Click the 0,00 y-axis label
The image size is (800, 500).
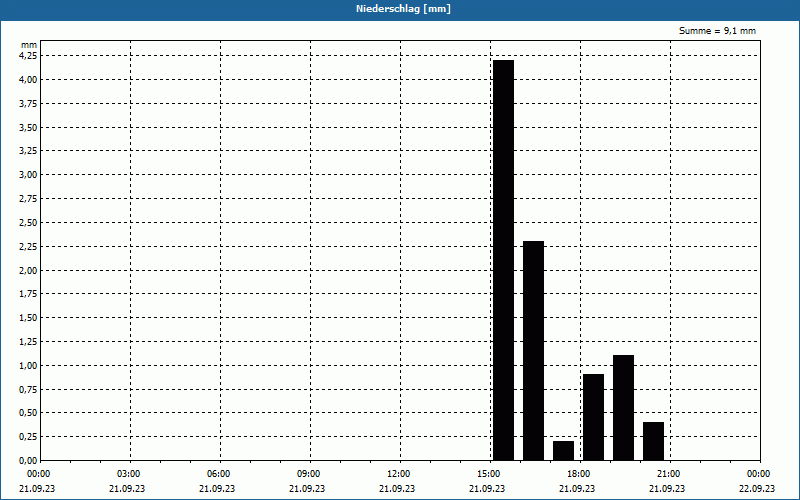click(x=28, y=460)
